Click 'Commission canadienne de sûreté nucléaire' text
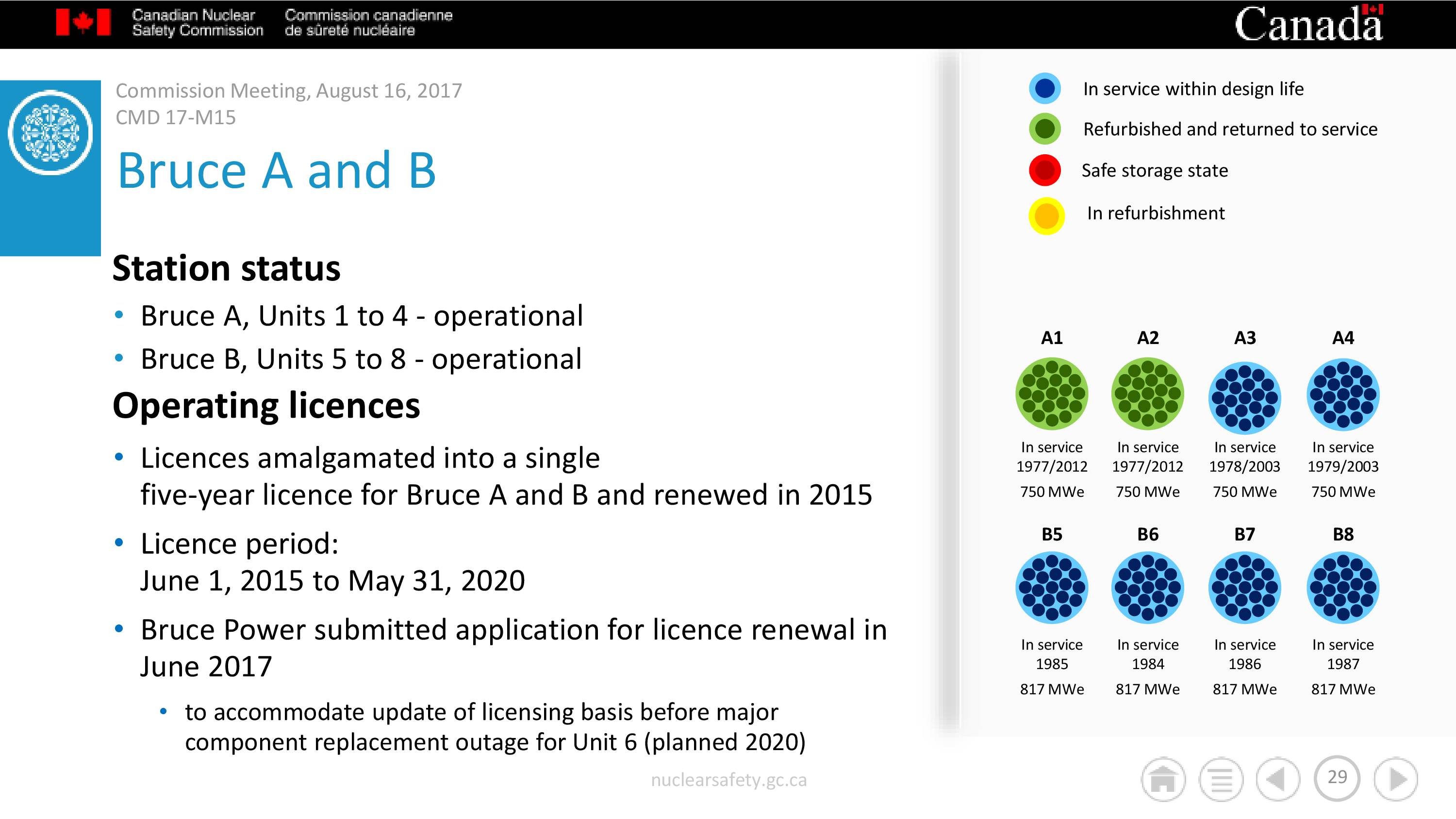The width and height of the screenshot is (1456, 819). (368, 23)
